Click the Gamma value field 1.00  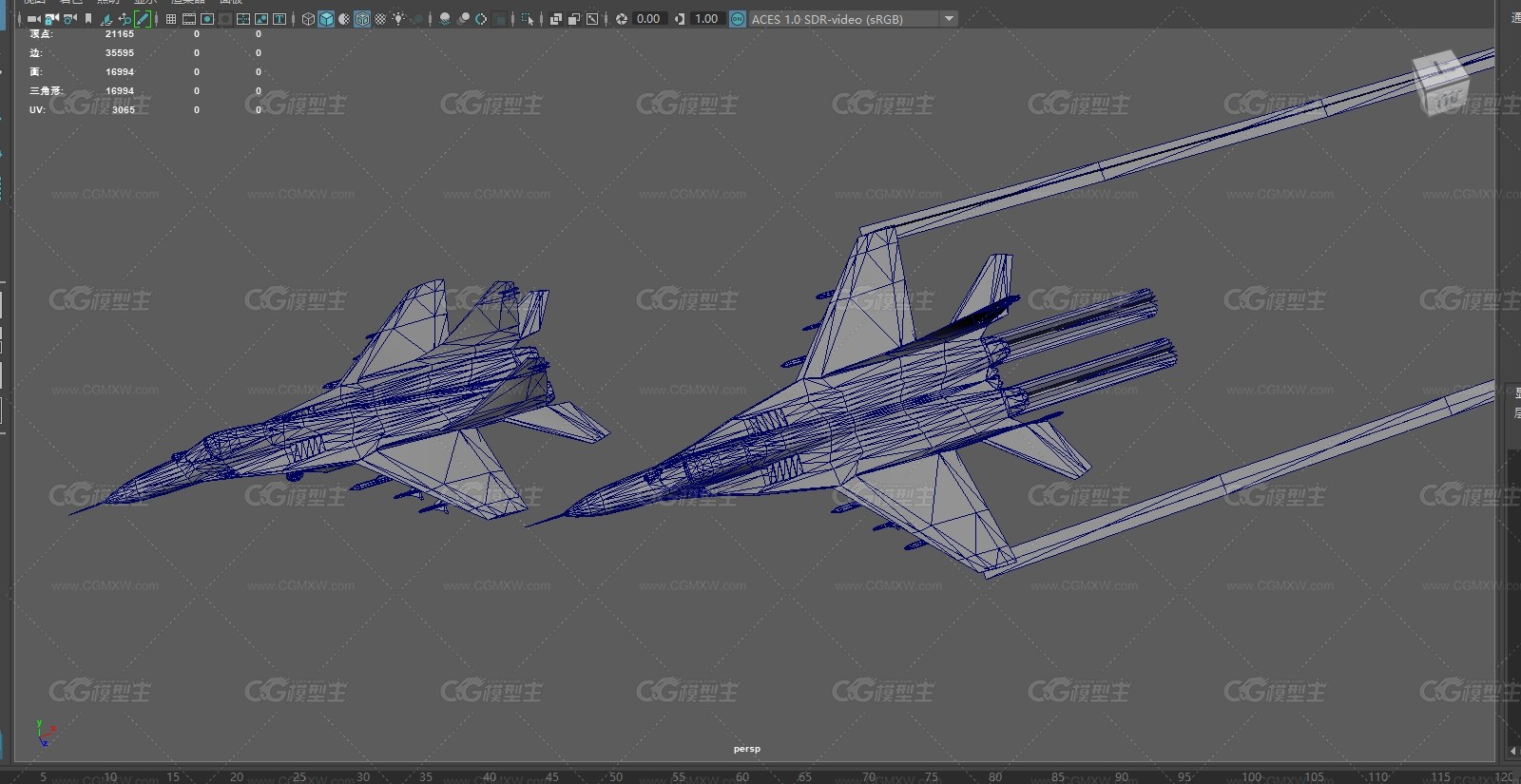pyautogui.click(x=706, y=19)
